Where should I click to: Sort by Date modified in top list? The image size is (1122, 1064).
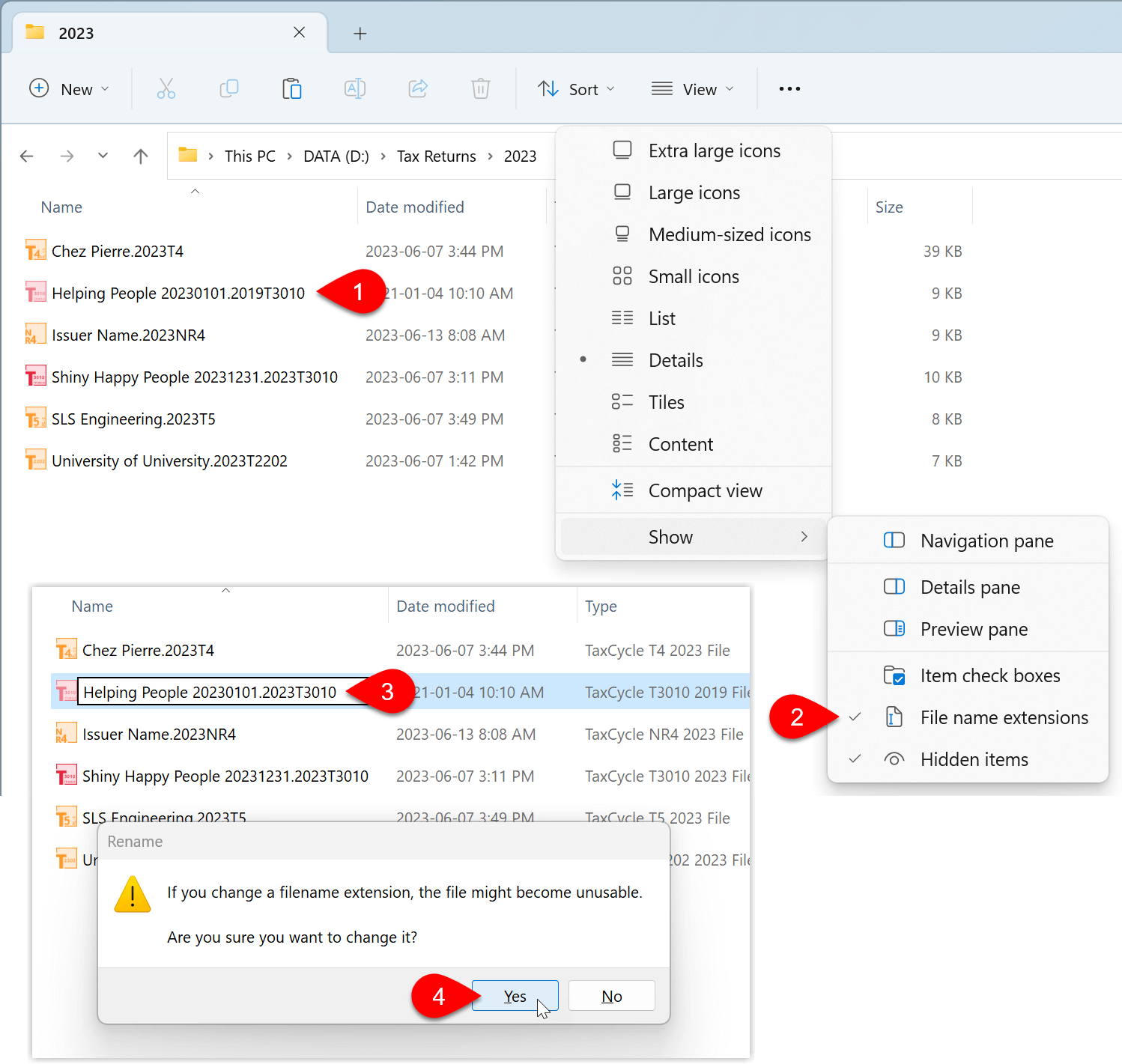coord(415,207)
